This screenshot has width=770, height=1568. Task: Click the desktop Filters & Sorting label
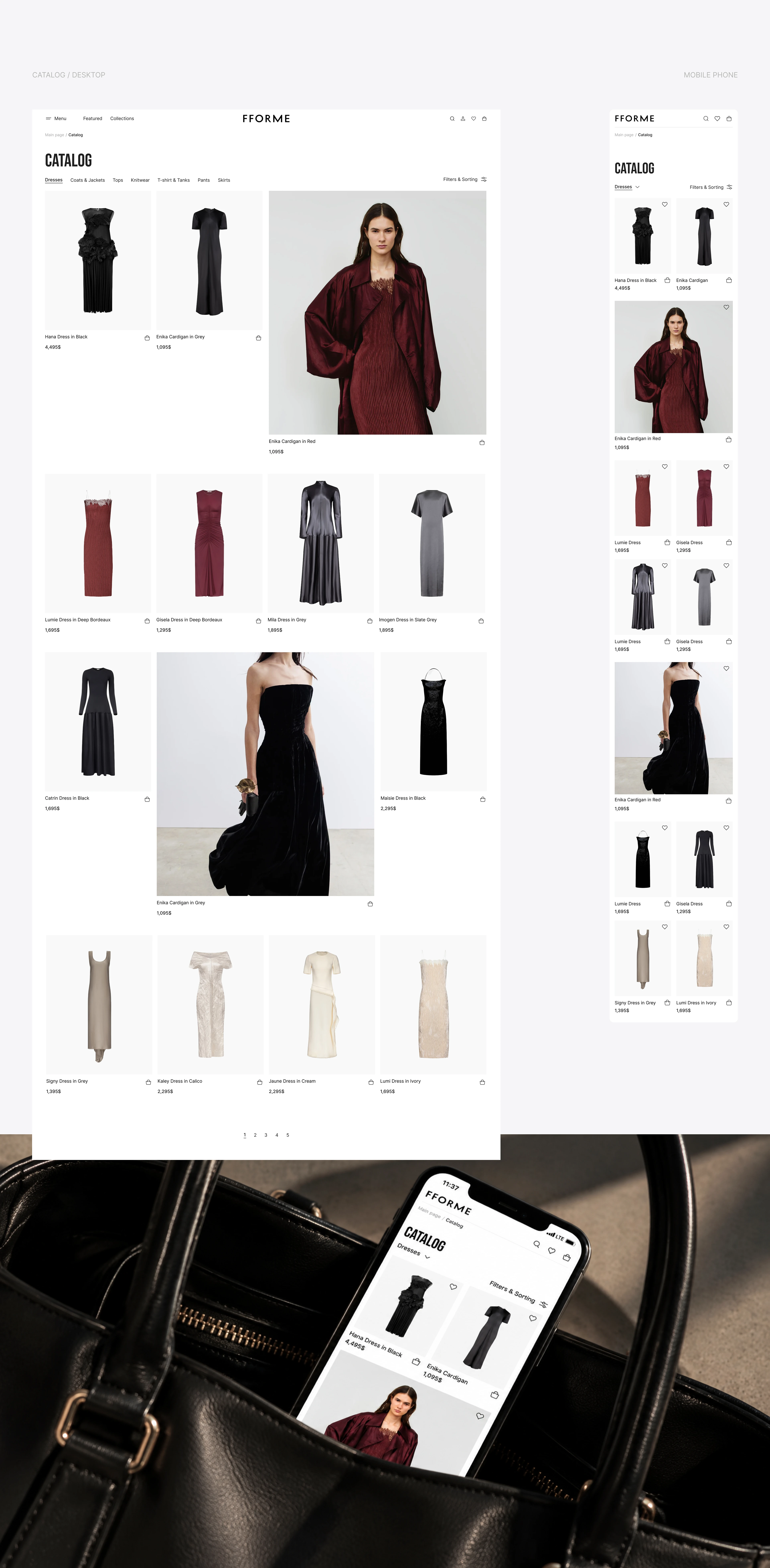[460, 180]
